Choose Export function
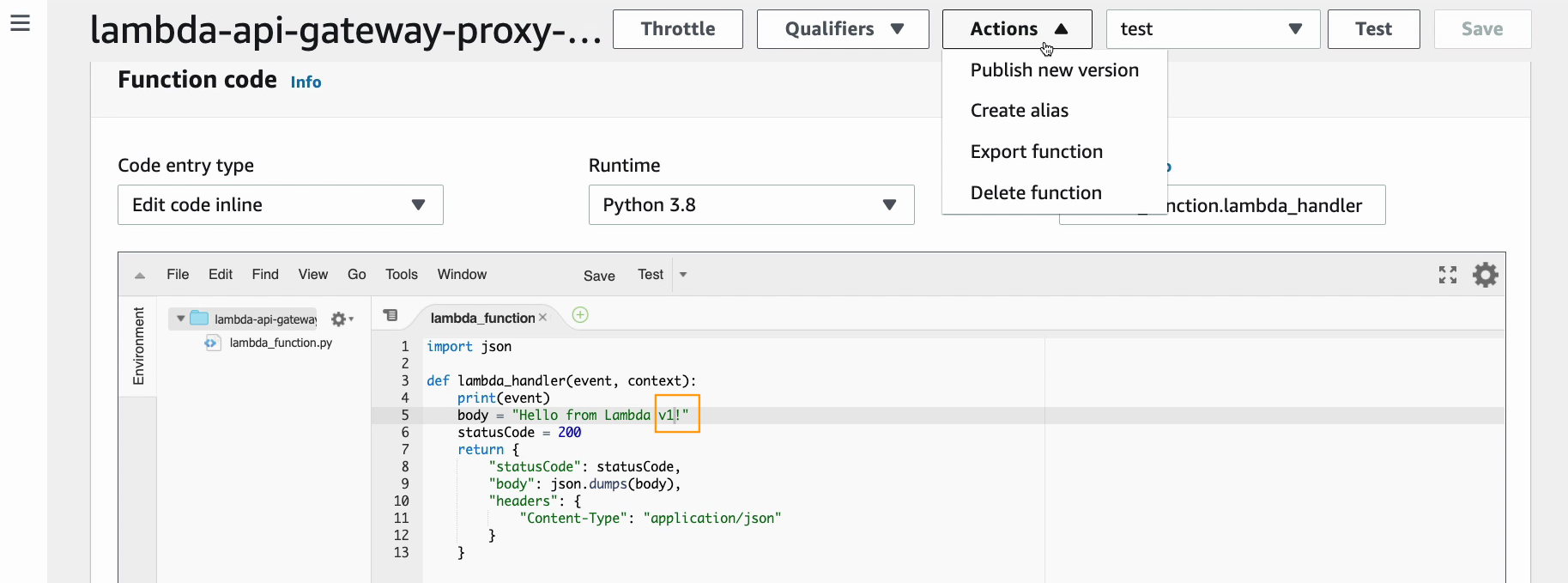This screenshot has width=1568, height=583. [x=1037, y=152]
